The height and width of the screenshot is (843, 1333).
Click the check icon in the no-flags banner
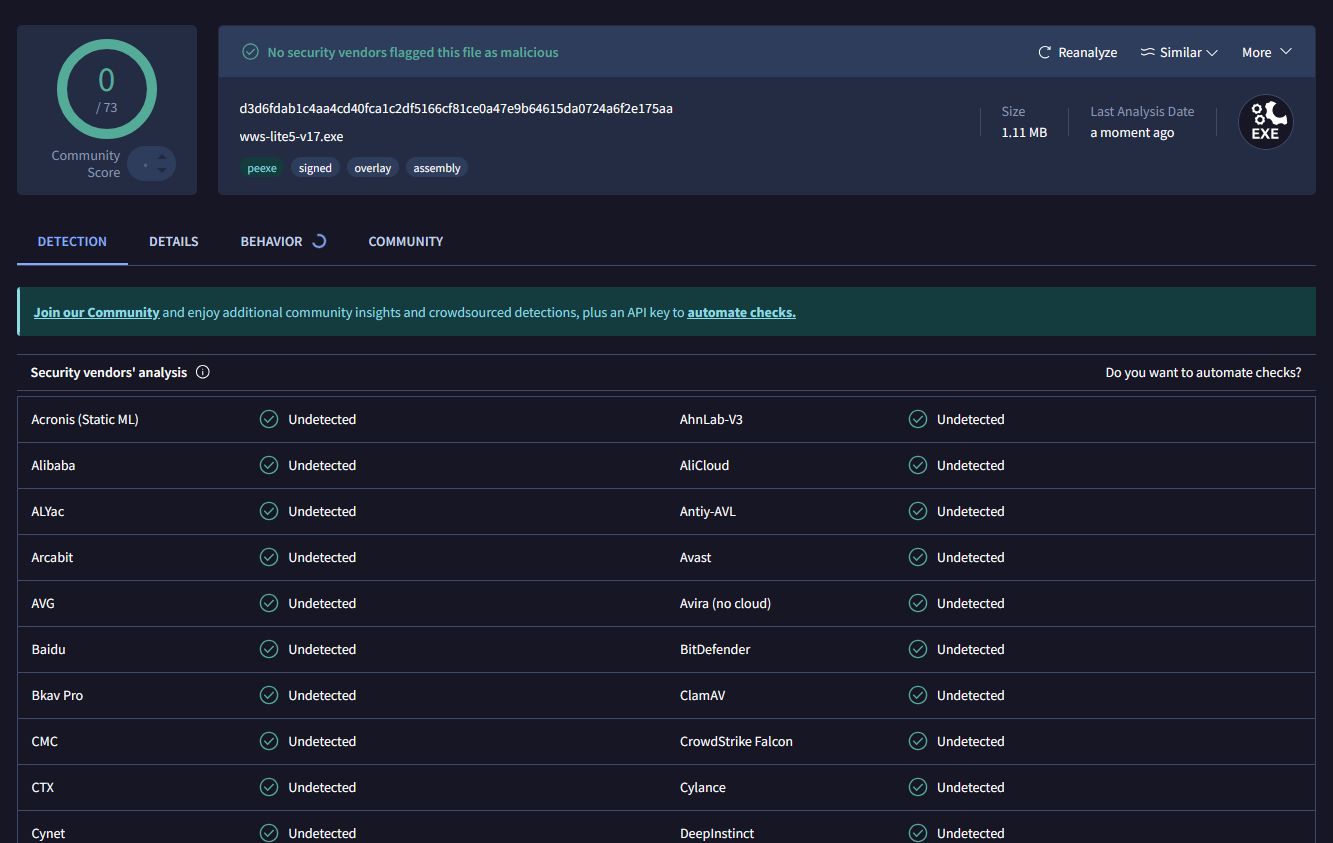pos(250,52)
